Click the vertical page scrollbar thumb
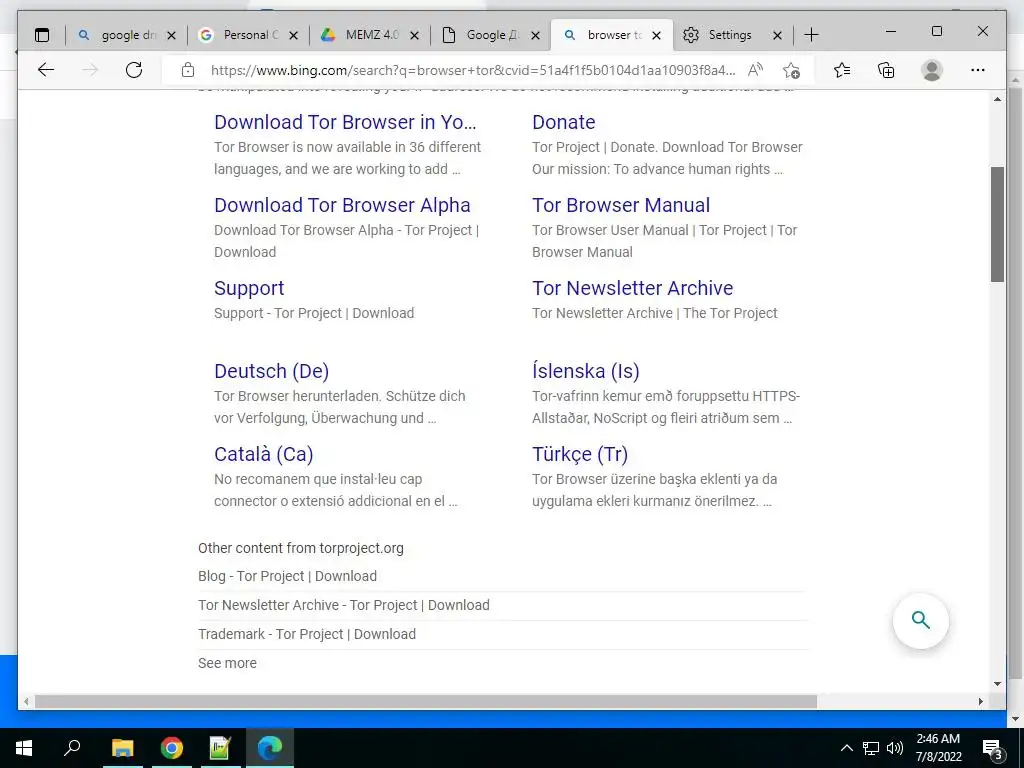The height and width of the screenshot is (768, 1024). coord(997,224)
